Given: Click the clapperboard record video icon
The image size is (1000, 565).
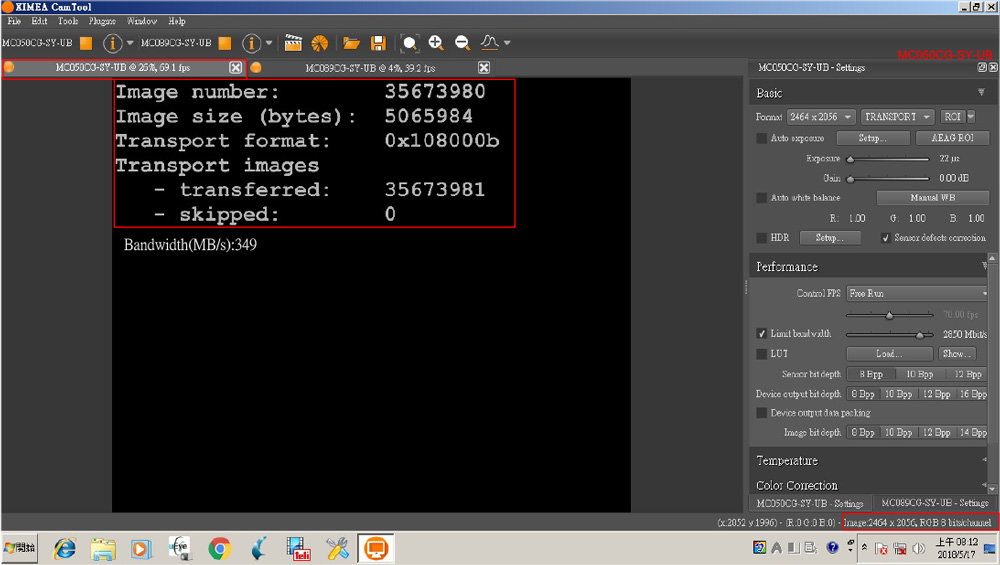Looking at the screenshot, I should 293,43.
